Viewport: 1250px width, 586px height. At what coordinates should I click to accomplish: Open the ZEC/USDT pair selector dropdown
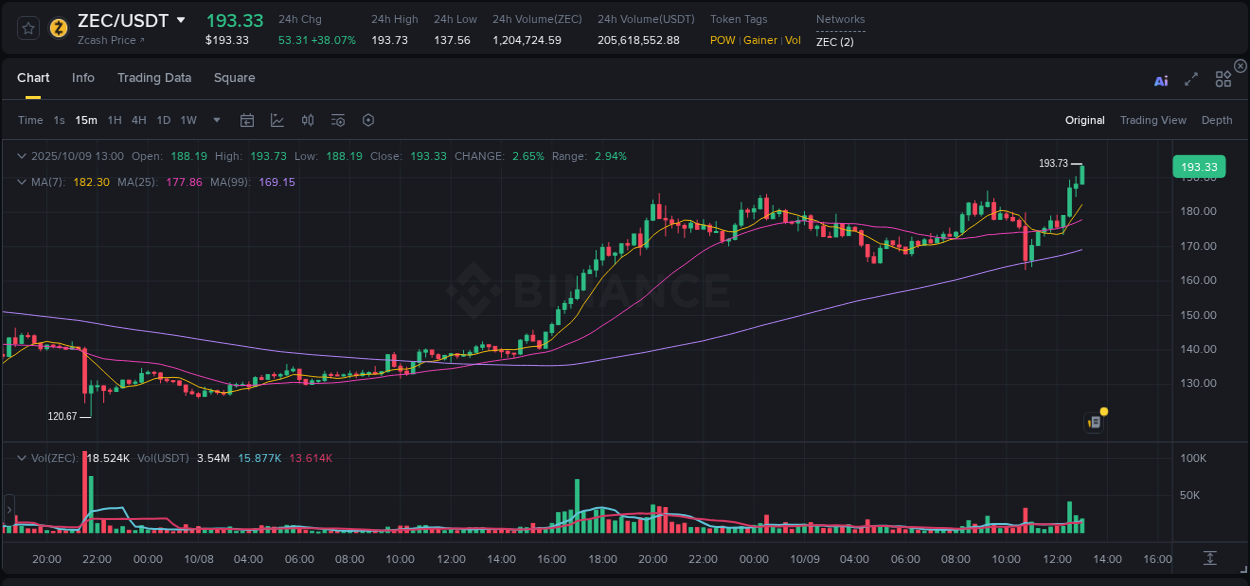[181, 20]
